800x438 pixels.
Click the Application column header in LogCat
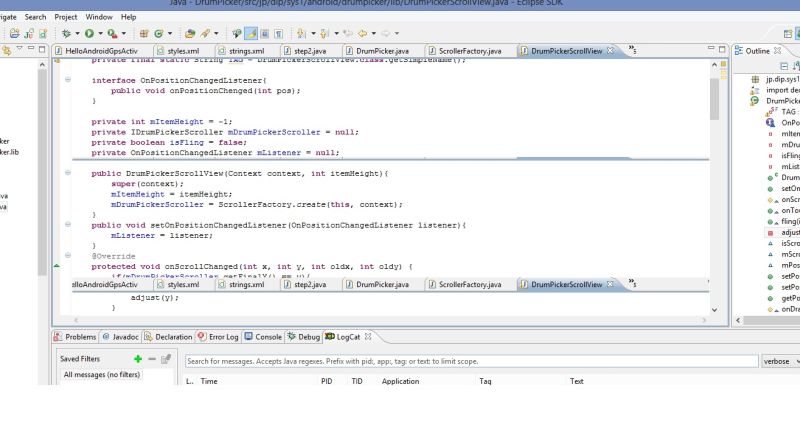pos(401,381)
